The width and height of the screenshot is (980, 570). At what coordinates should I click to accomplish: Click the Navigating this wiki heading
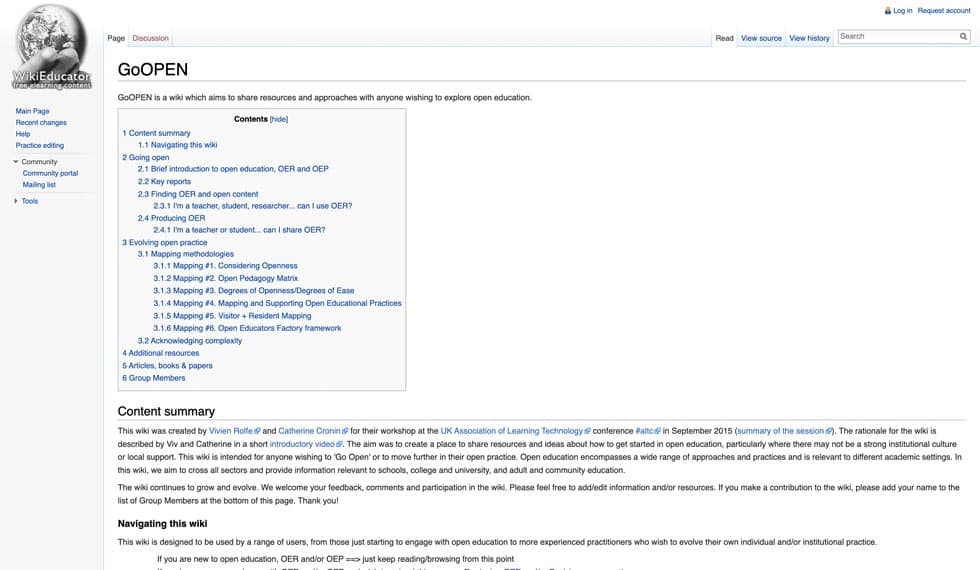(162, 524)
